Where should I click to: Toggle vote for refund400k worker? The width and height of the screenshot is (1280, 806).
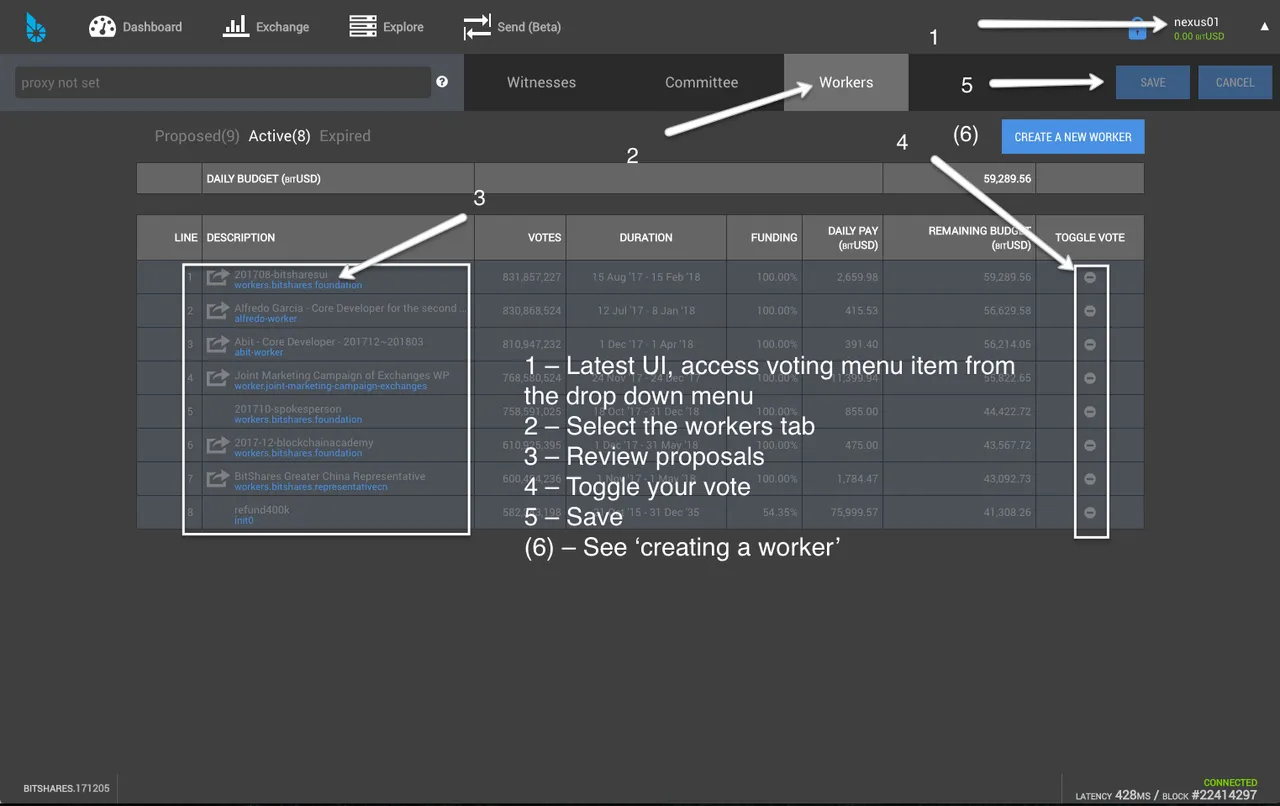pos(1090,512)
